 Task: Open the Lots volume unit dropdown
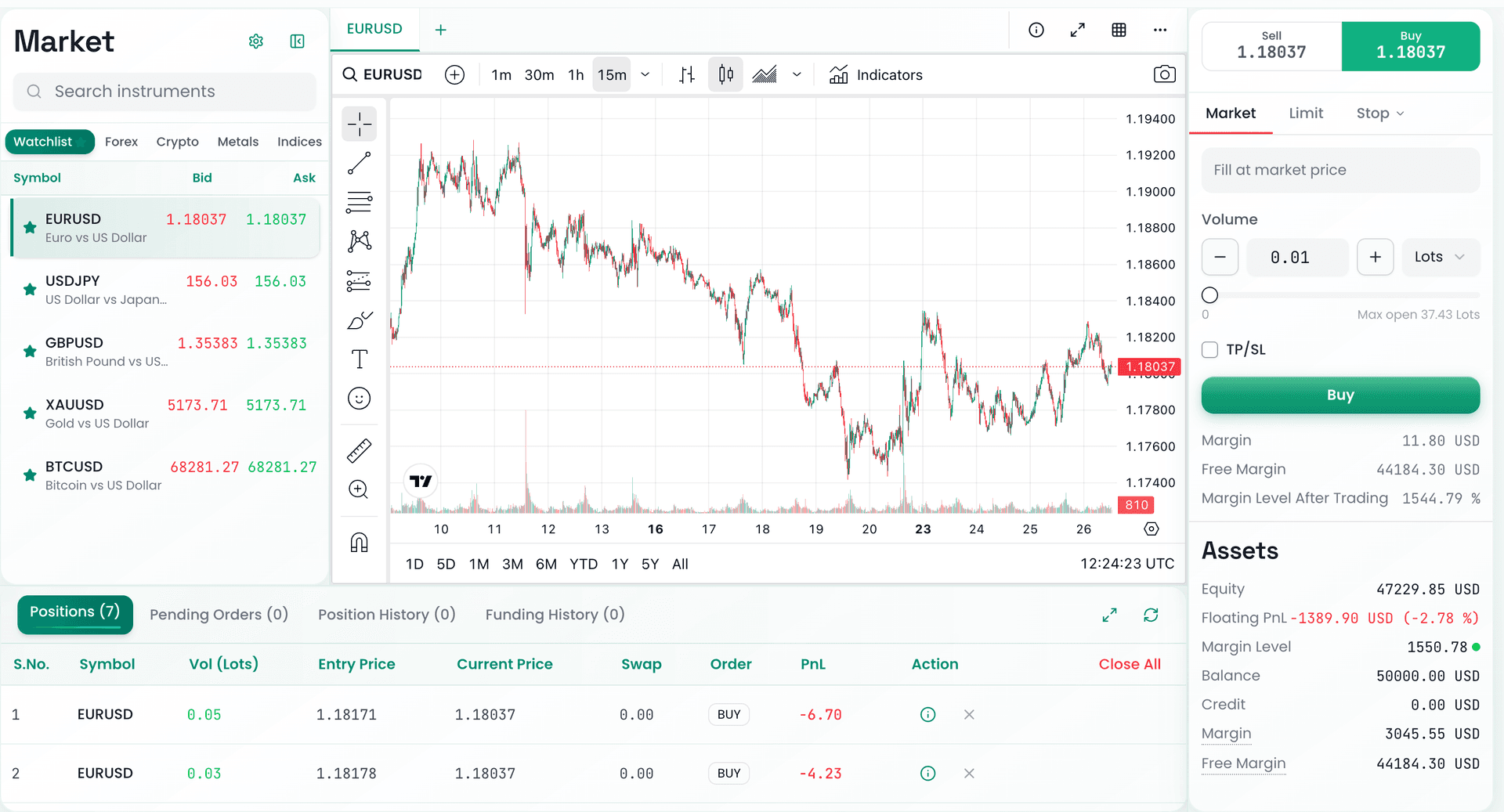(x=1440, y=257)
